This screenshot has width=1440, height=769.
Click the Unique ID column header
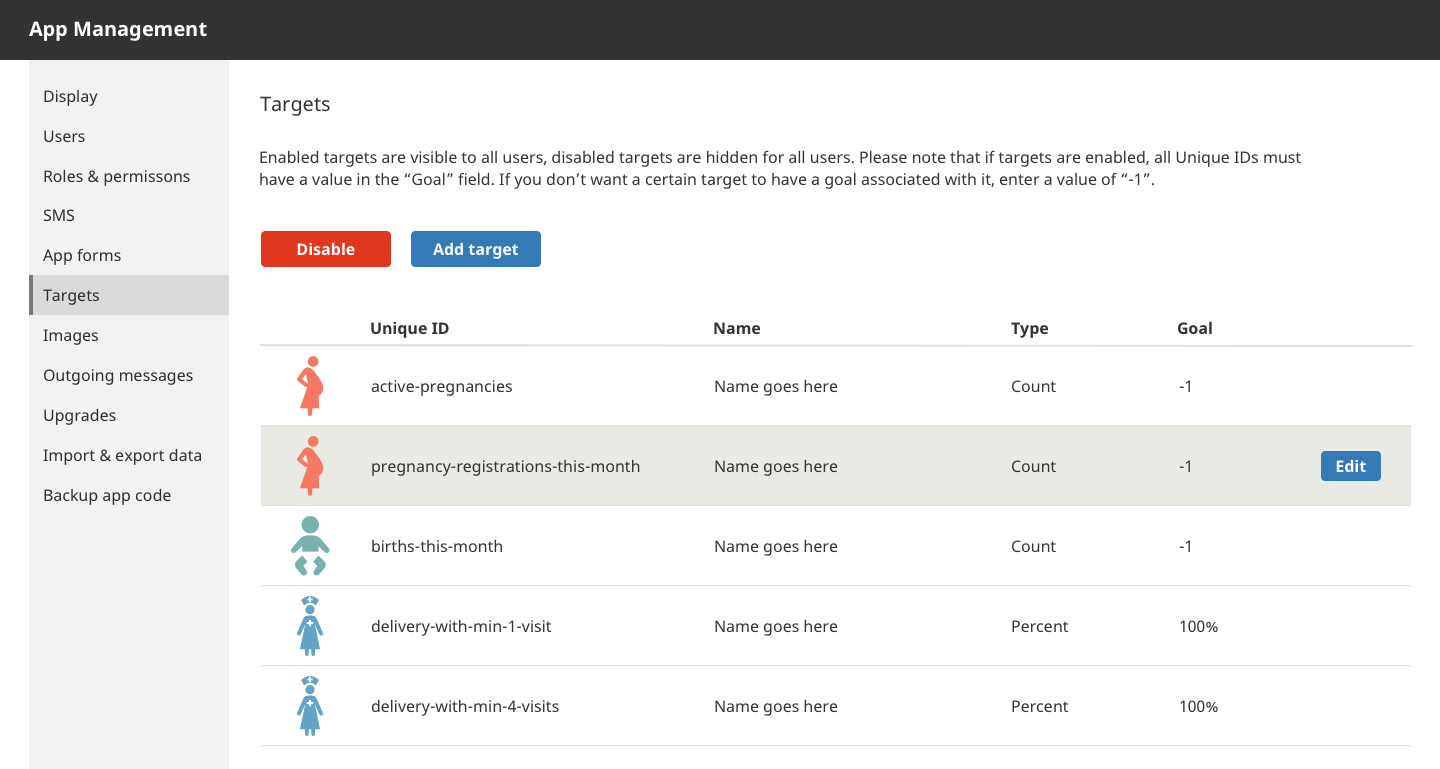pyautogui.click(x=409, y=328)
